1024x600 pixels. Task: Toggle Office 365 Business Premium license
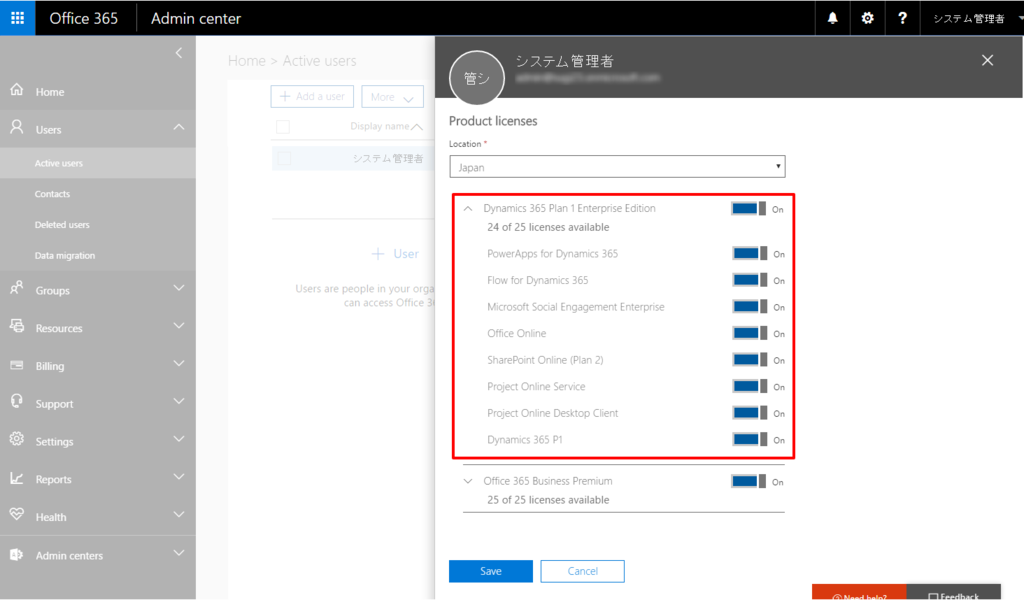coord(748,481)
